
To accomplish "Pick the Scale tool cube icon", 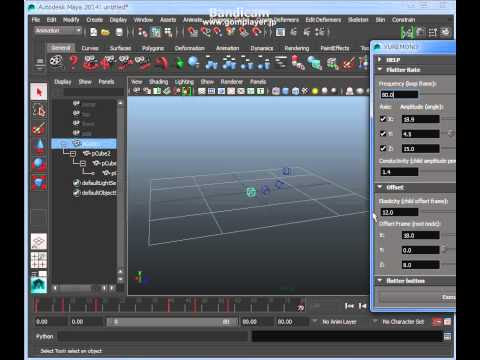I will [x=39, y=182].
